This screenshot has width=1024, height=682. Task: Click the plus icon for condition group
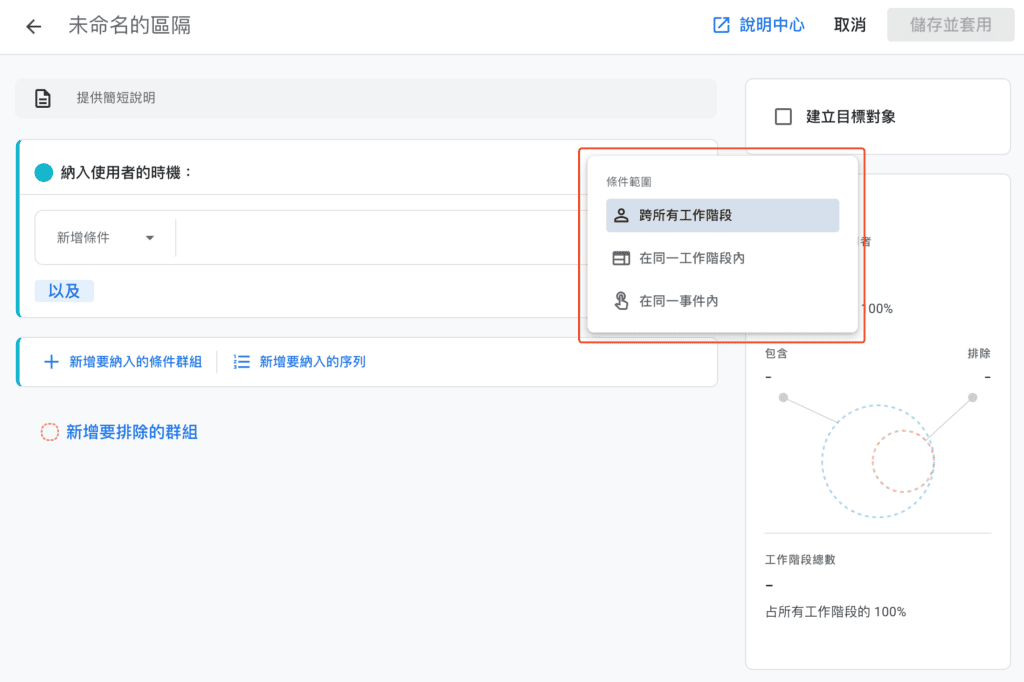pyautogui.click(x=51, y=361)
